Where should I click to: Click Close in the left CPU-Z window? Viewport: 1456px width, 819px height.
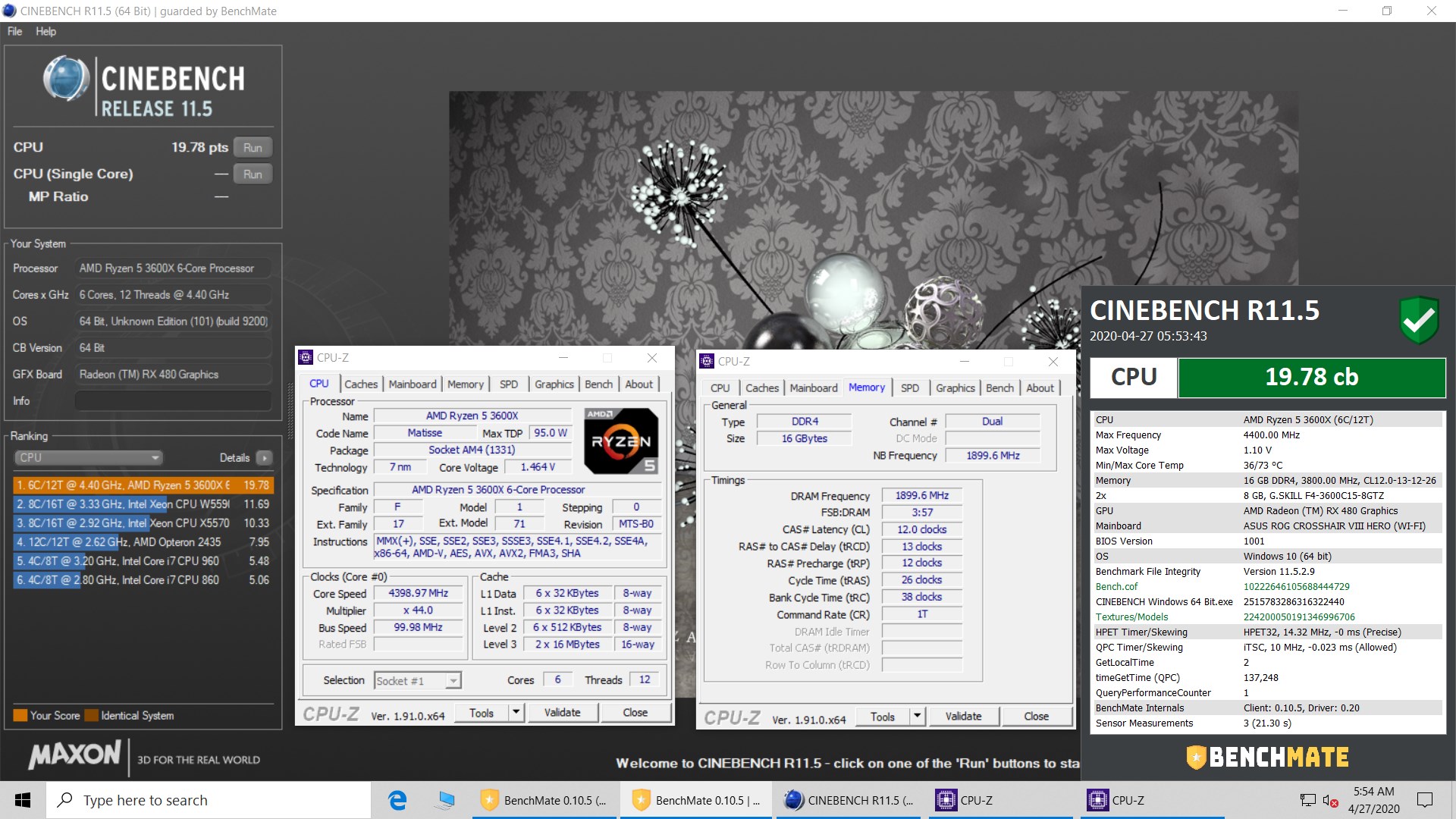pyautogui.click(x=635, y=712)
